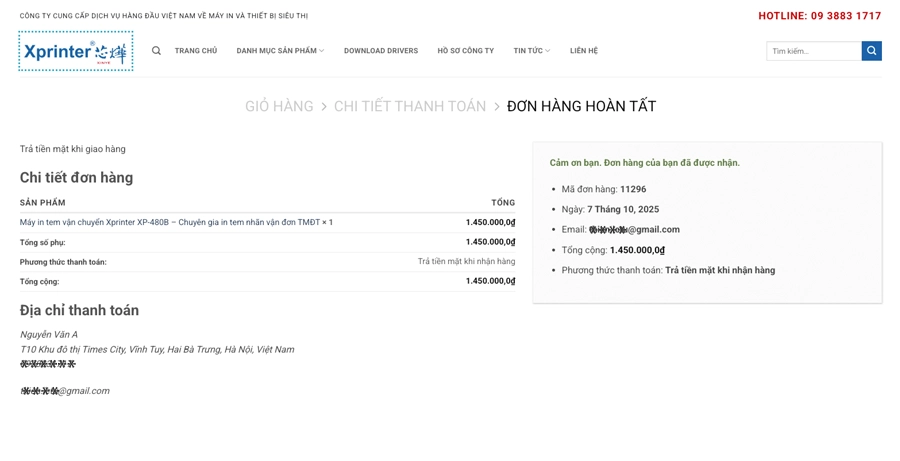
Task: Go to TRANG CHỦ page
Action: (195, 51)
